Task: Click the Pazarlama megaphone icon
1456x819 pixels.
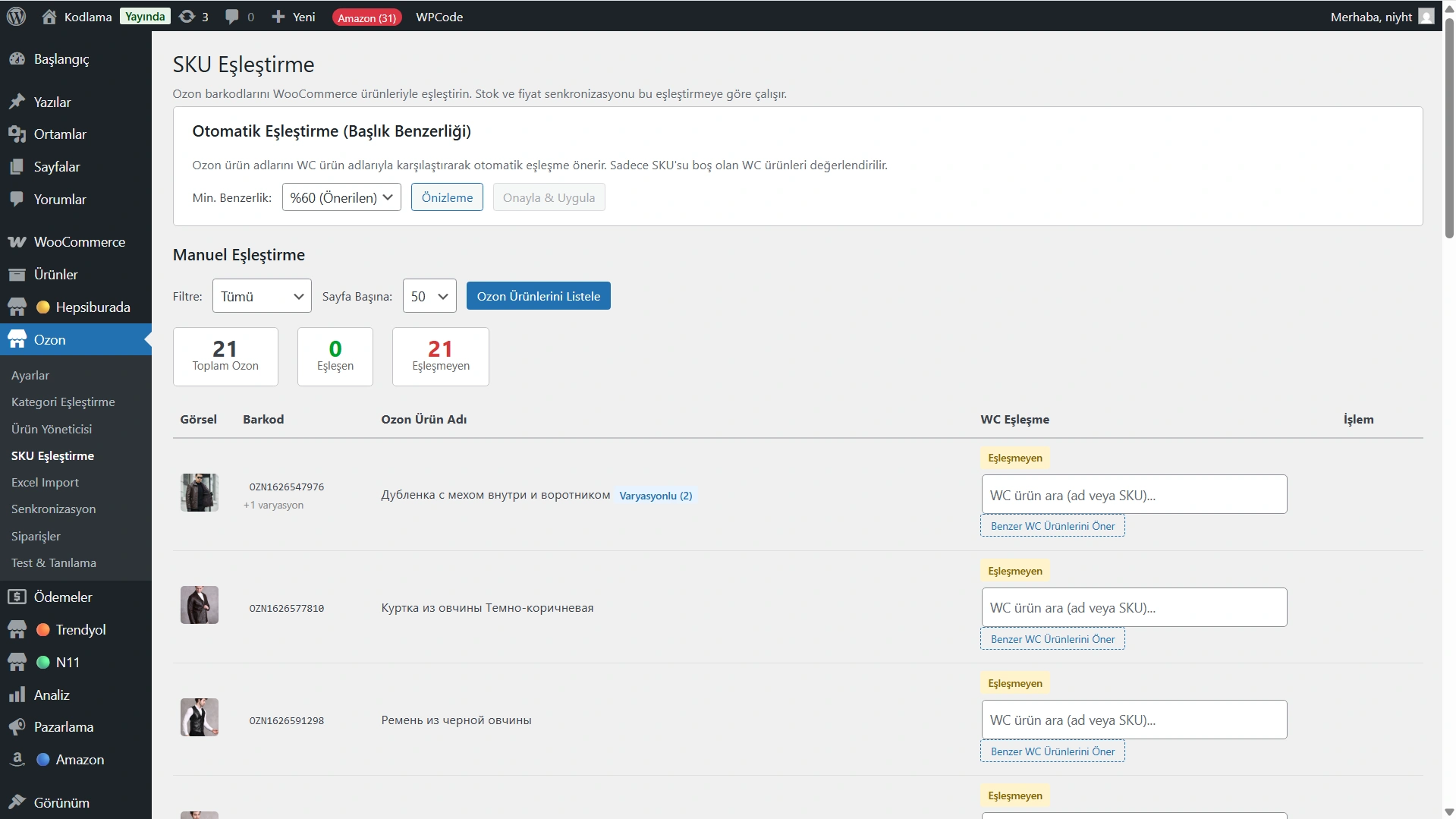Action: pos(17,727)
